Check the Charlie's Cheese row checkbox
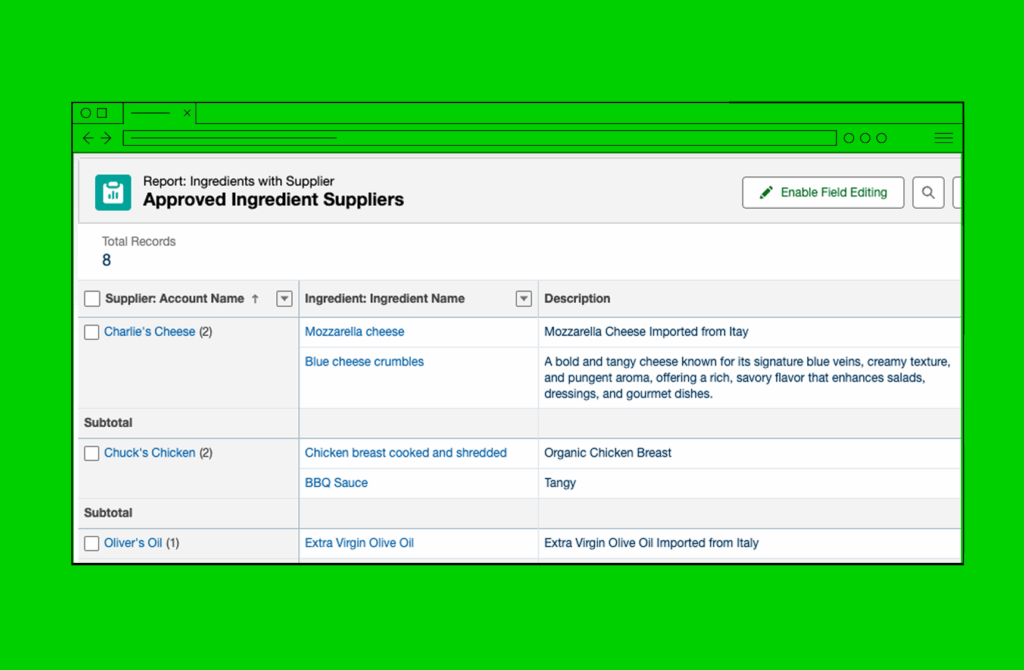Viewport: 1024px width, 670px height. tap(92, 332)
